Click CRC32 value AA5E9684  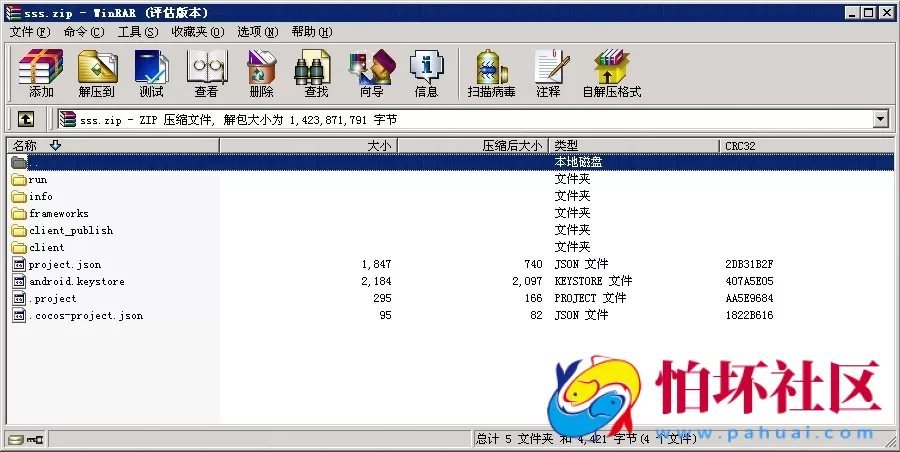pyautogui.click(x=749, y=298)
